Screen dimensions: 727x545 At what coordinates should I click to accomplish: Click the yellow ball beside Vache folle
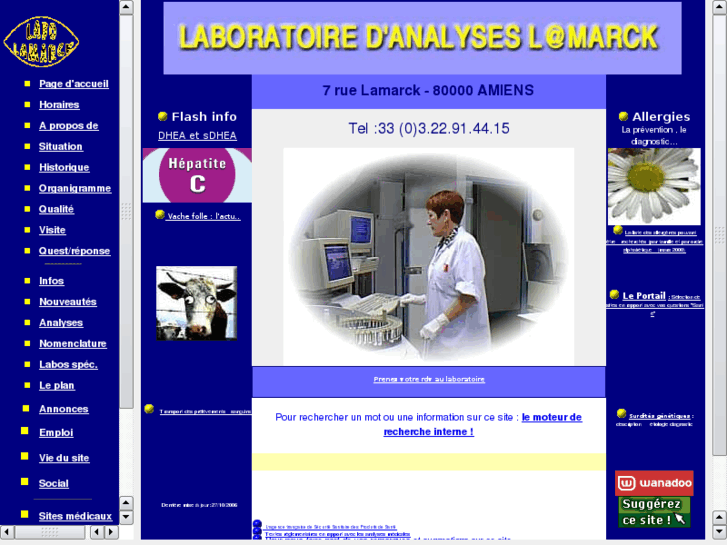point(160,214)
